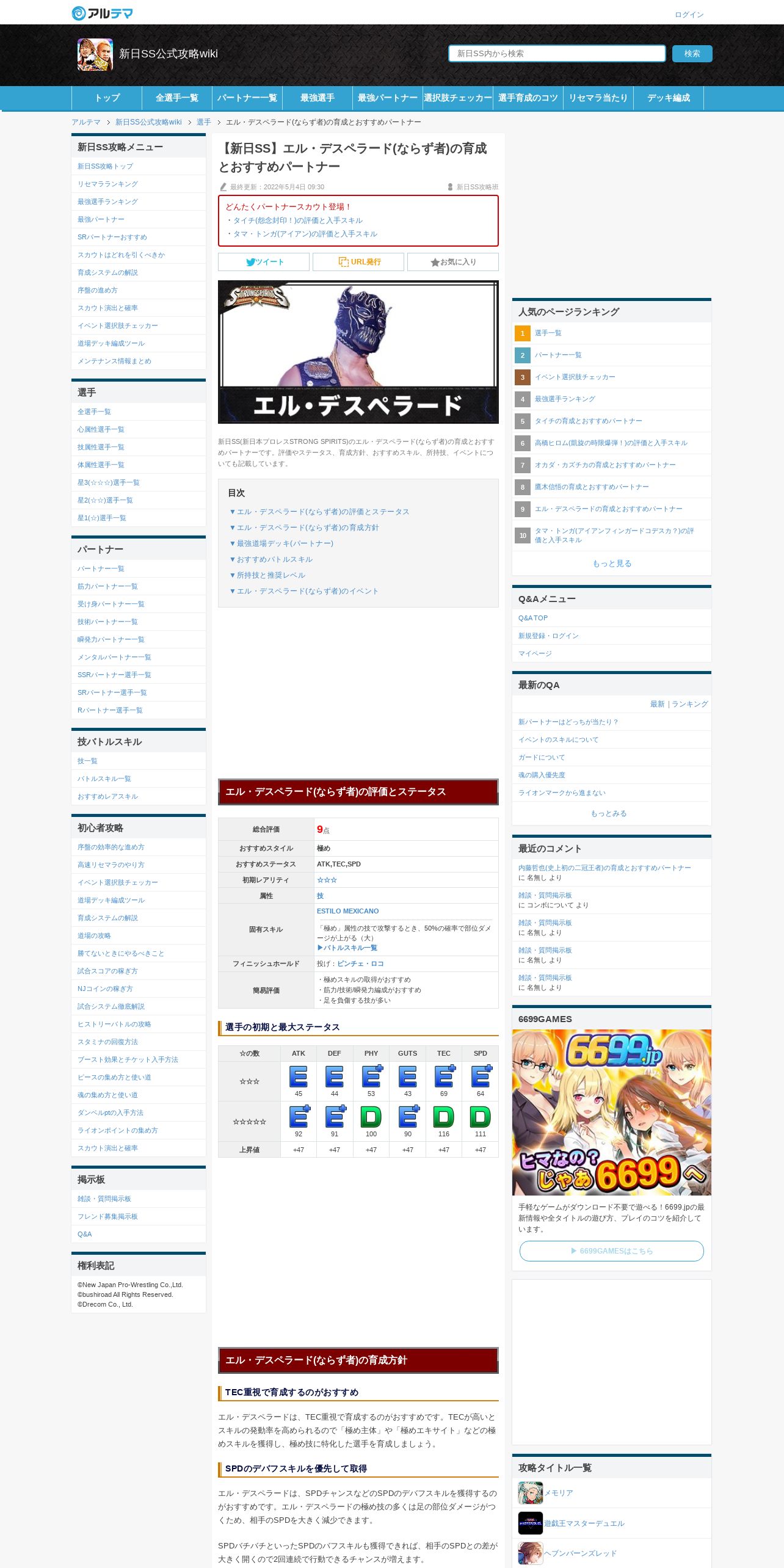
Task: Open the ヘブンバーンズレッド game icon
Action: 530,1553
